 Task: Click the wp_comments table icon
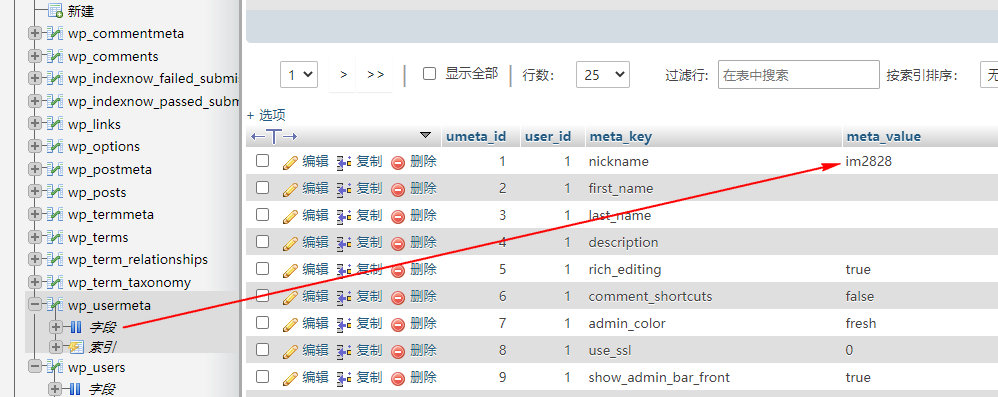click(x=55, y=56)
